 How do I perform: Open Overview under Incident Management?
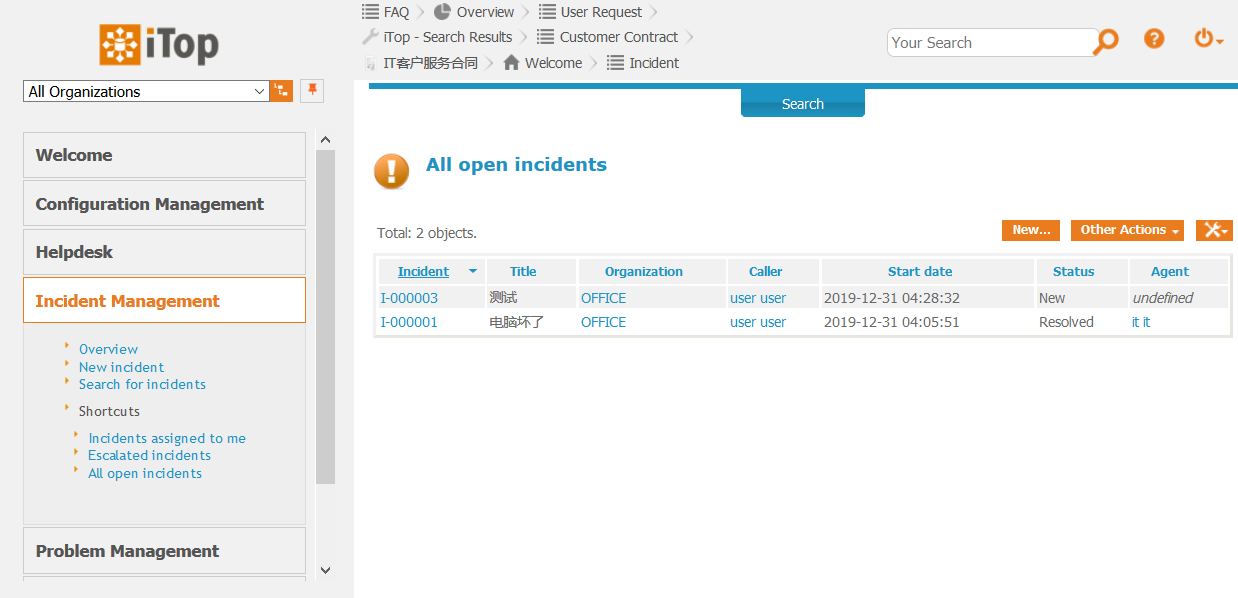pos(108,349)
